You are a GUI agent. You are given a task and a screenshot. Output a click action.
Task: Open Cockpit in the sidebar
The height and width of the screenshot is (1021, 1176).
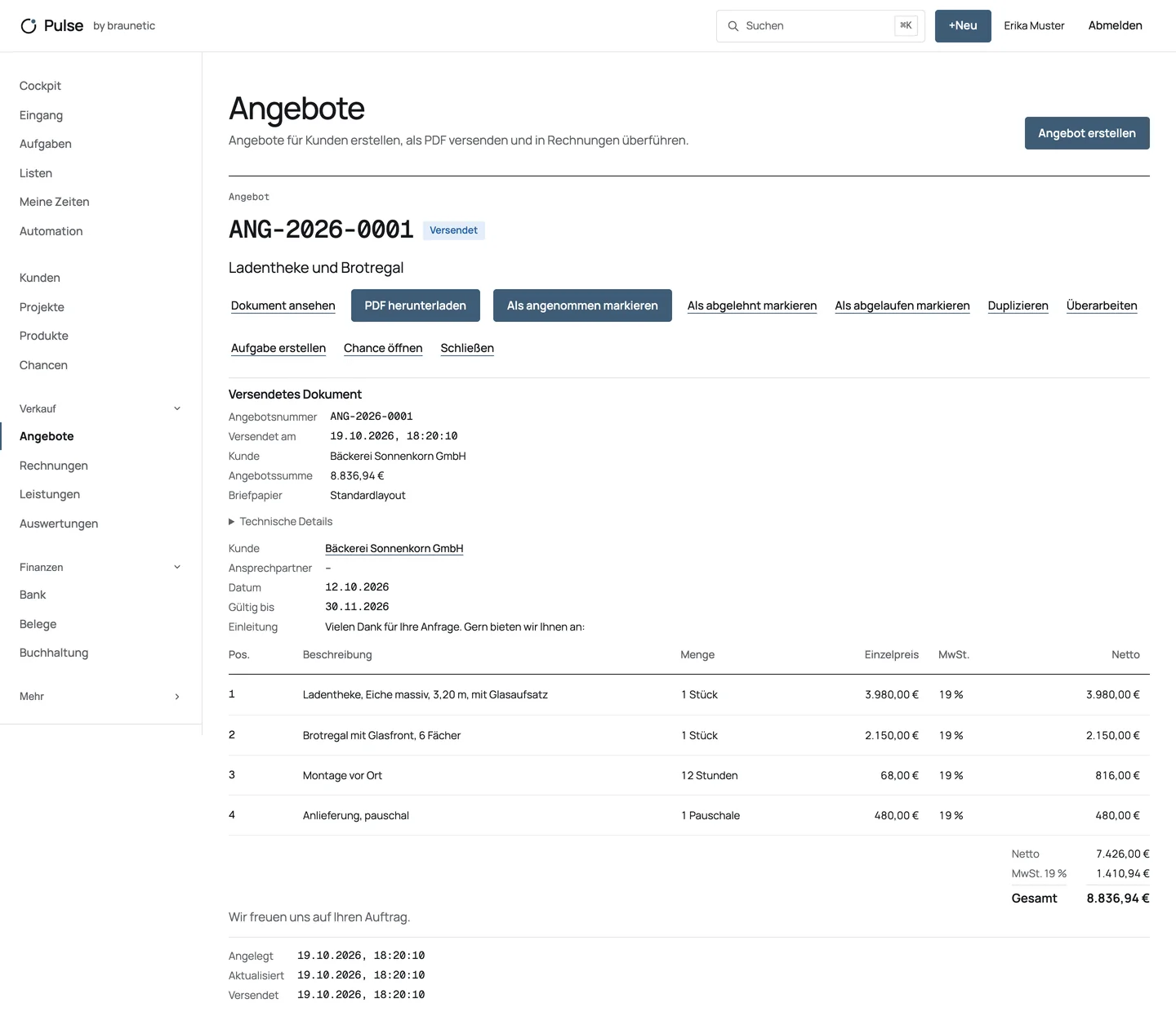[x=40, y=86]
